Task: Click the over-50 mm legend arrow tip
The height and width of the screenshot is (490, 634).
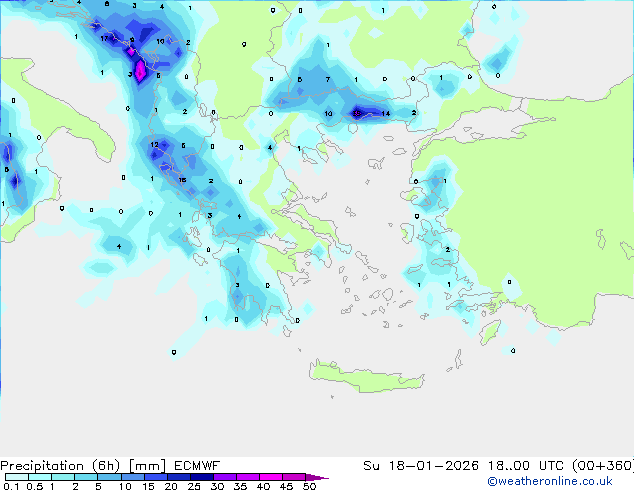Action: tap(317, 477)
